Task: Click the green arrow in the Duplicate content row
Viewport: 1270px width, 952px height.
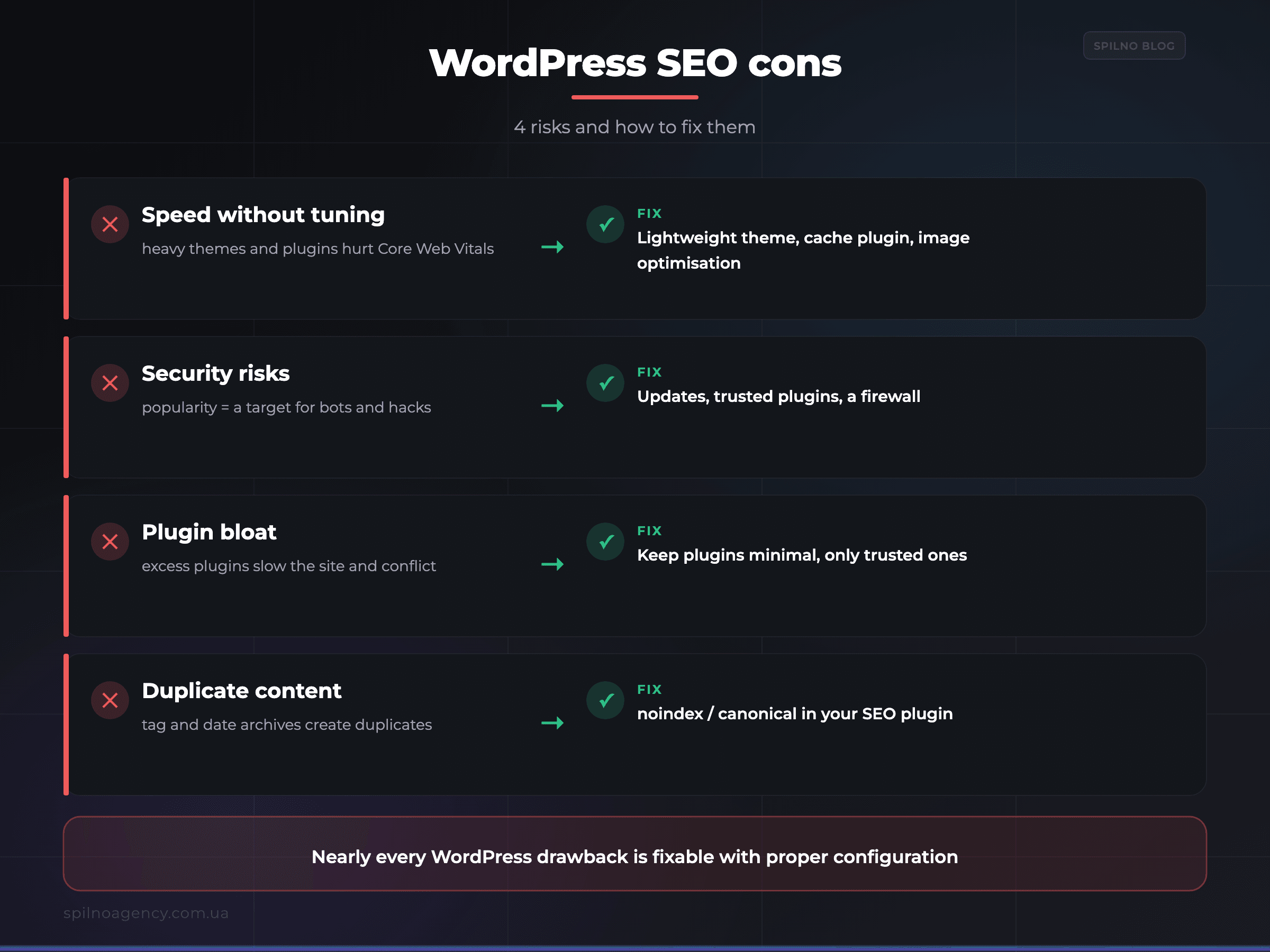Action: [x=552, y=723]
